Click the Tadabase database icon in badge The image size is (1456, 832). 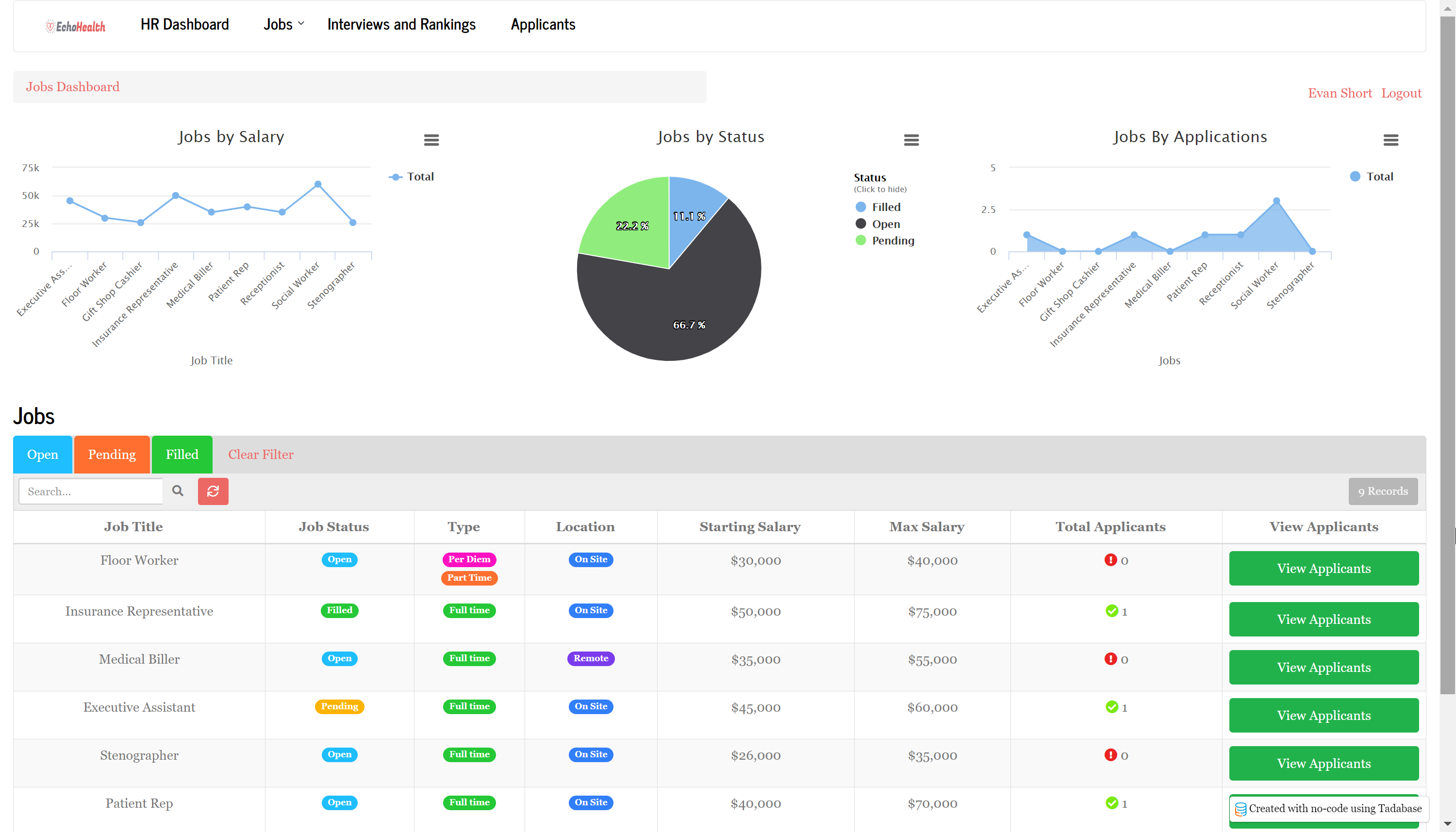tap(1241, 809)
